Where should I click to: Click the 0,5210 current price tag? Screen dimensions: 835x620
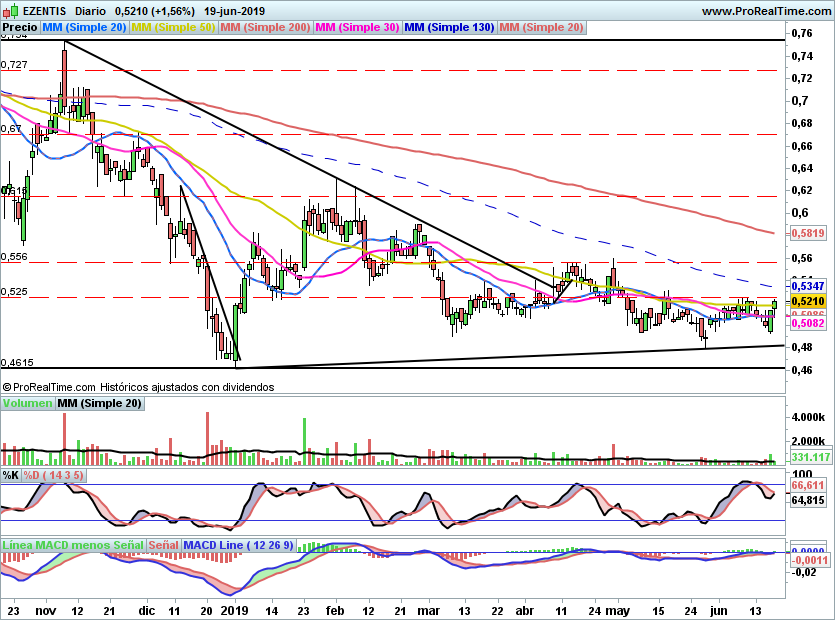[807, 301]
